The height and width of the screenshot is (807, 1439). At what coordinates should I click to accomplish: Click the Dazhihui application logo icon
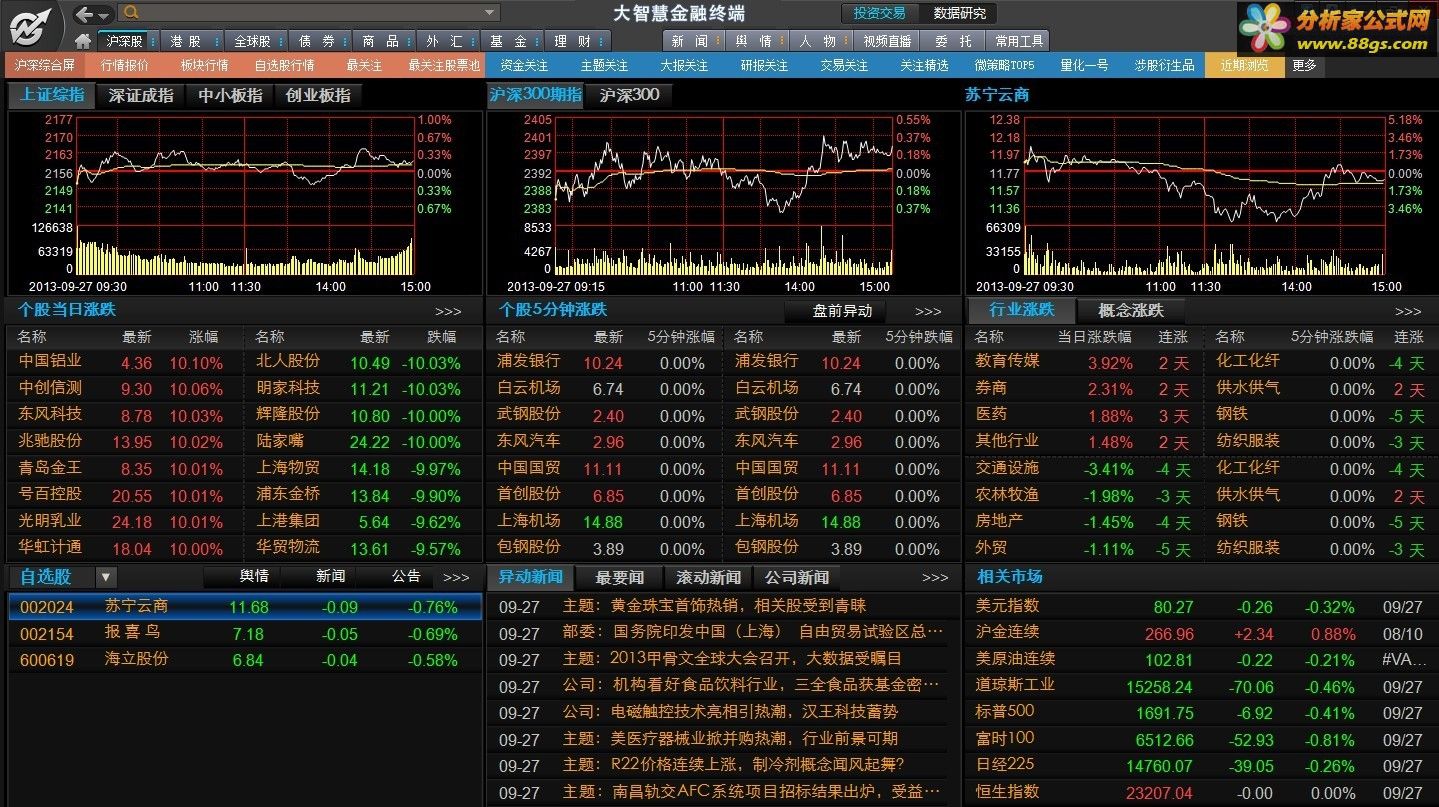coord(31,25)
